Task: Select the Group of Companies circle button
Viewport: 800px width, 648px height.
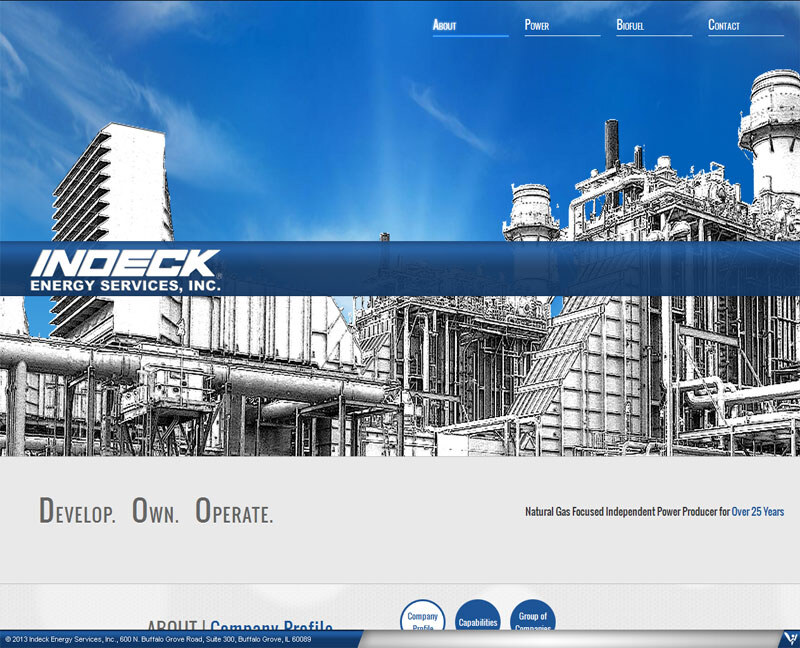Action: (533, 615)
